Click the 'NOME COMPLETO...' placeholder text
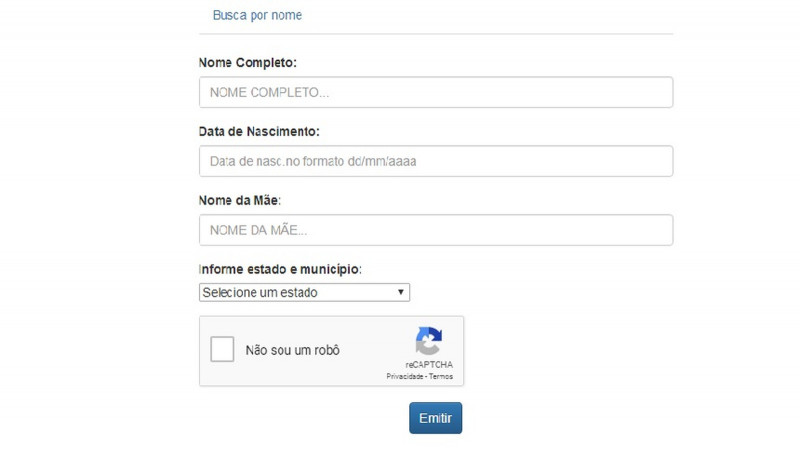 point(269,92)
